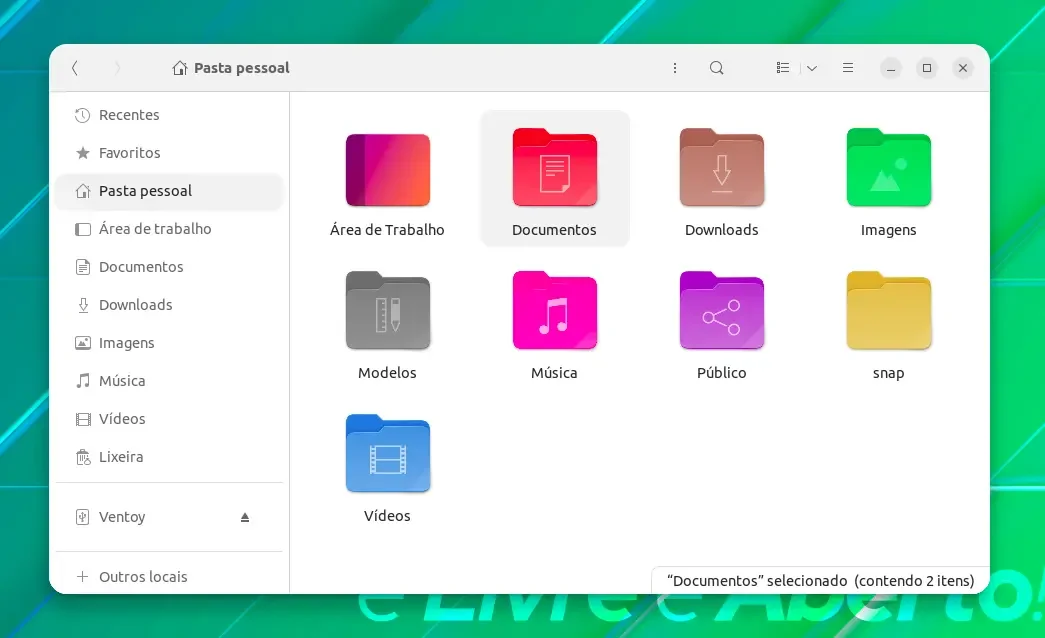Select the purple Público folder icon
Image resolution: width=1045 pixels, height=638 pixels.
(722, 311)
